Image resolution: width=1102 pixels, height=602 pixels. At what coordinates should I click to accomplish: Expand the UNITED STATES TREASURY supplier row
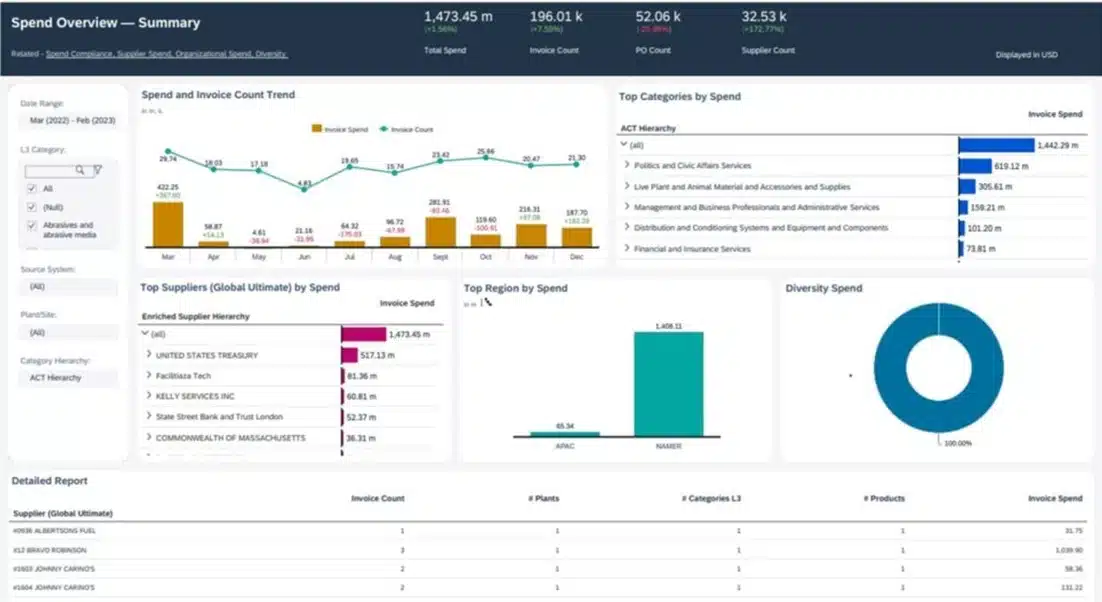149,355
